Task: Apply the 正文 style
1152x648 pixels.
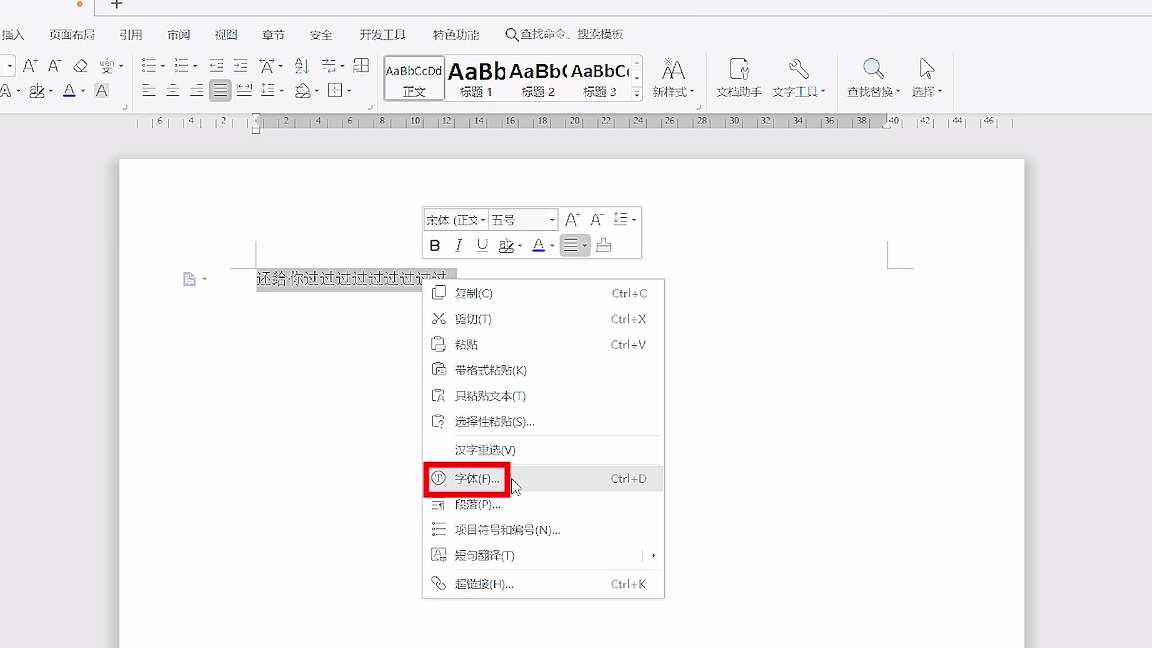Action: click(414, 78)
